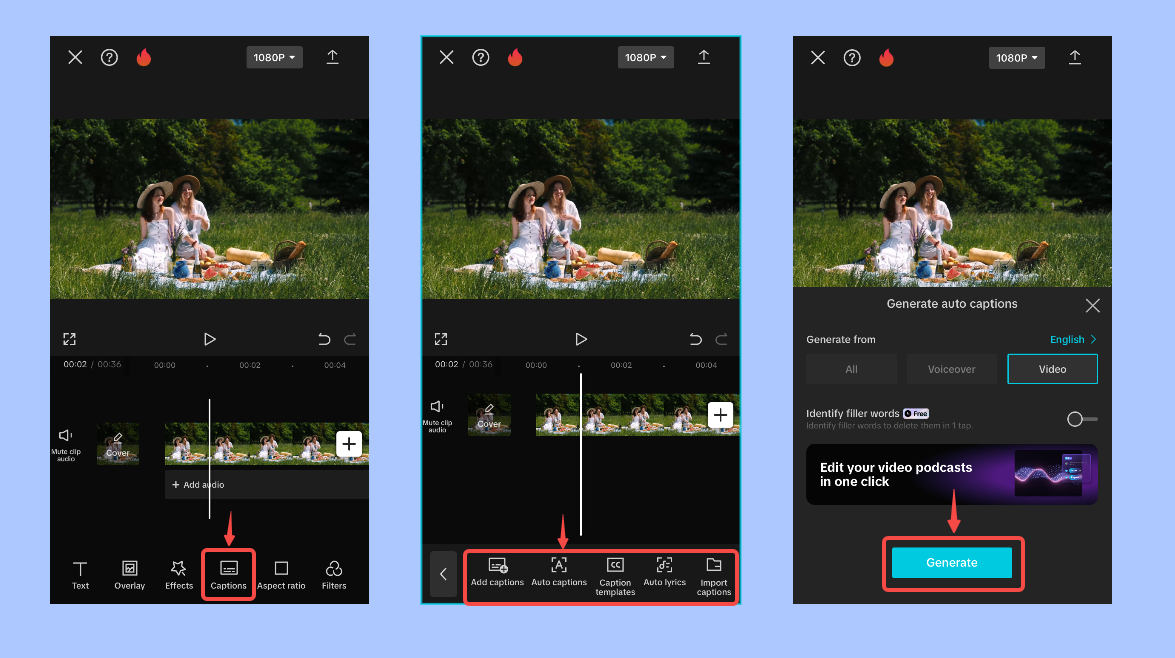1175x658 pixels.
Task: Open help icon in middle phone screen
Action: (480, 58)
